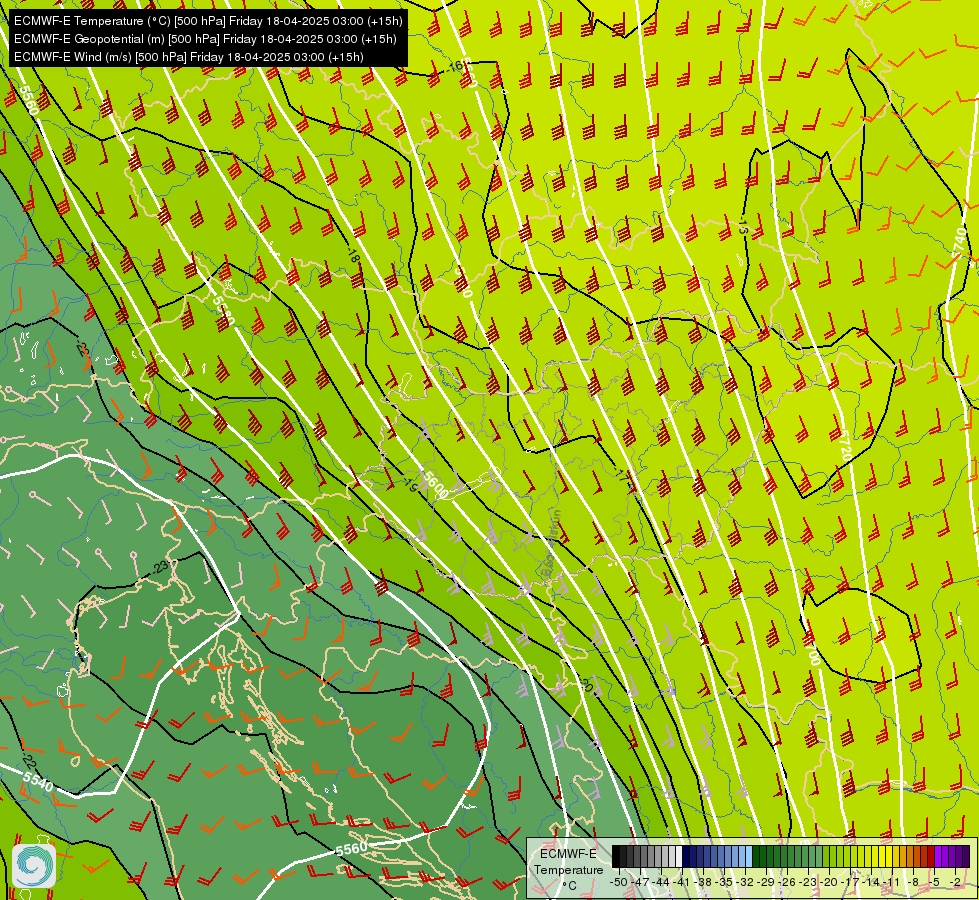This screenshot has width=979, height=900.
Task: Click the -29 tick on the temperature legend
Action: click(766, 882)
